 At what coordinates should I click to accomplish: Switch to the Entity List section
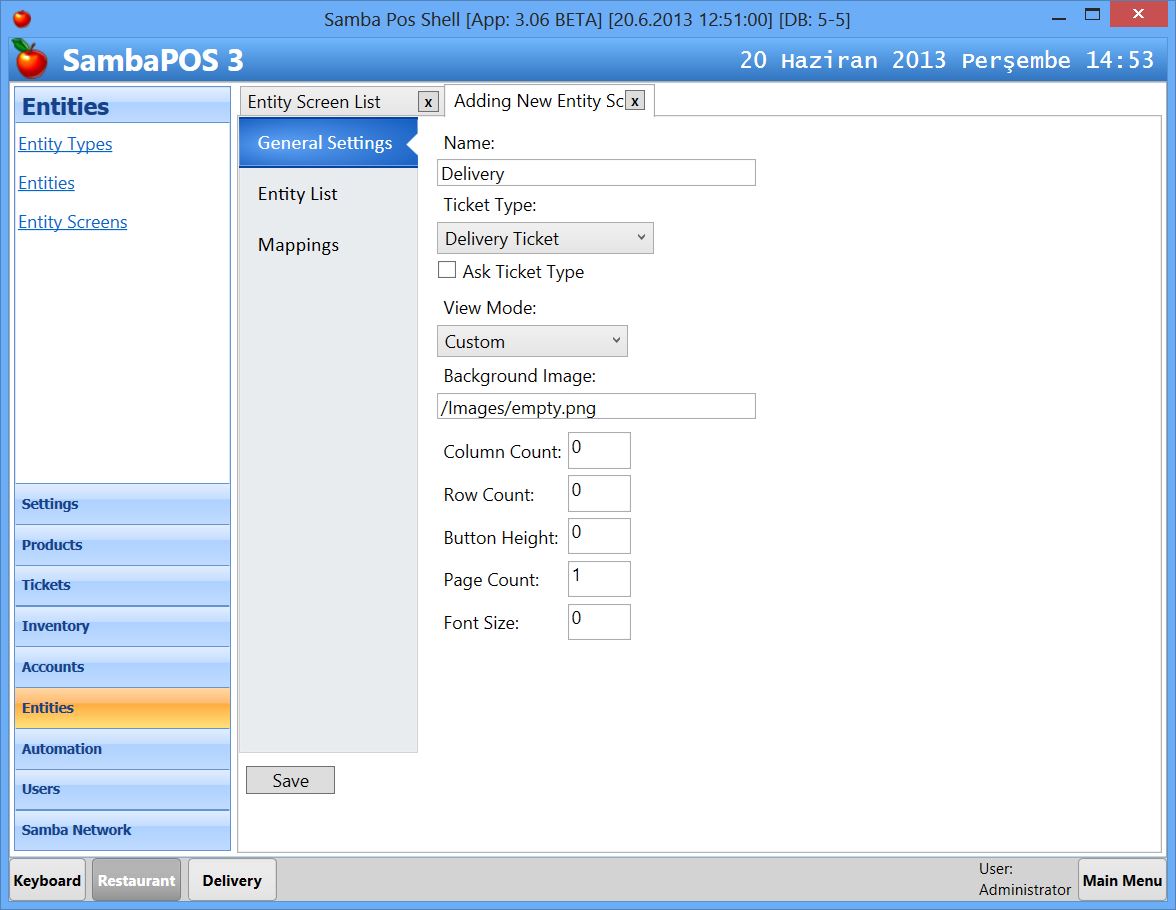tap(296, 193)
